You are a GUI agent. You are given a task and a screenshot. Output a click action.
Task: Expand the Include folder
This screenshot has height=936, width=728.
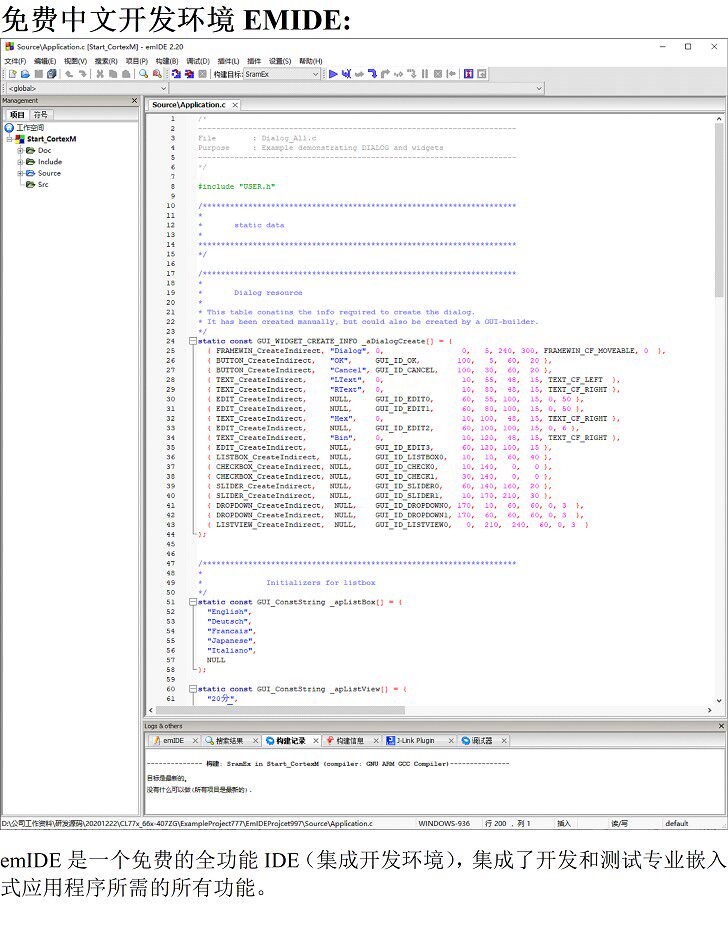(x=20, y=162)
